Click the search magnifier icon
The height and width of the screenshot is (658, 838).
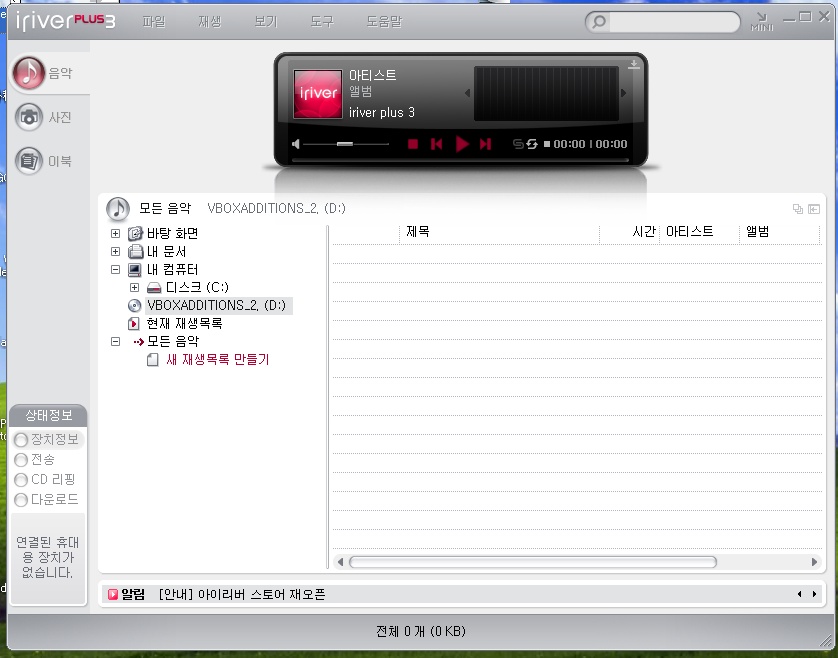coord(599,22)
